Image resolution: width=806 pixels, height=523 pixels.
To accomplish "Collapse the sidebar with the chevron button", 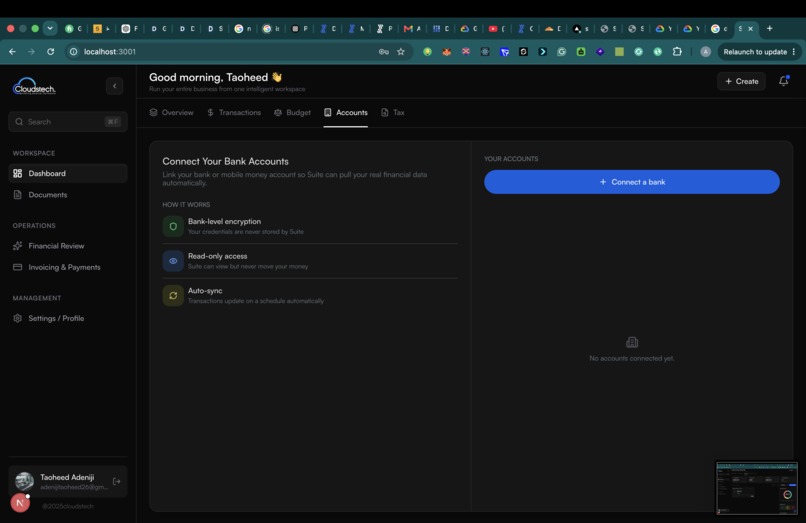I will pyautogui.click(x=114, y=86).
